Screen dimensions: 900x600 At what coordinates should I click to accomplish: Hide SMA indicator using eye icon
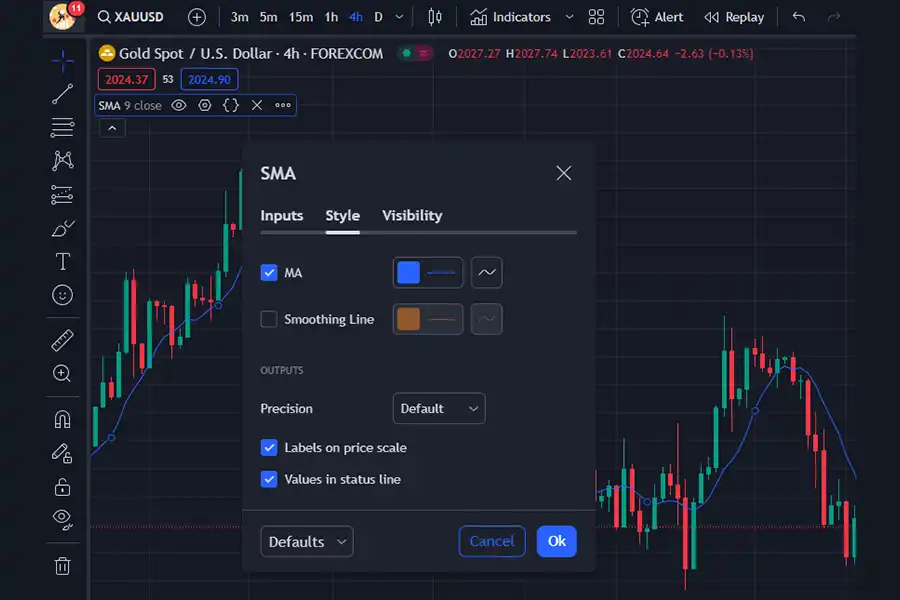(x=179, y=105)
